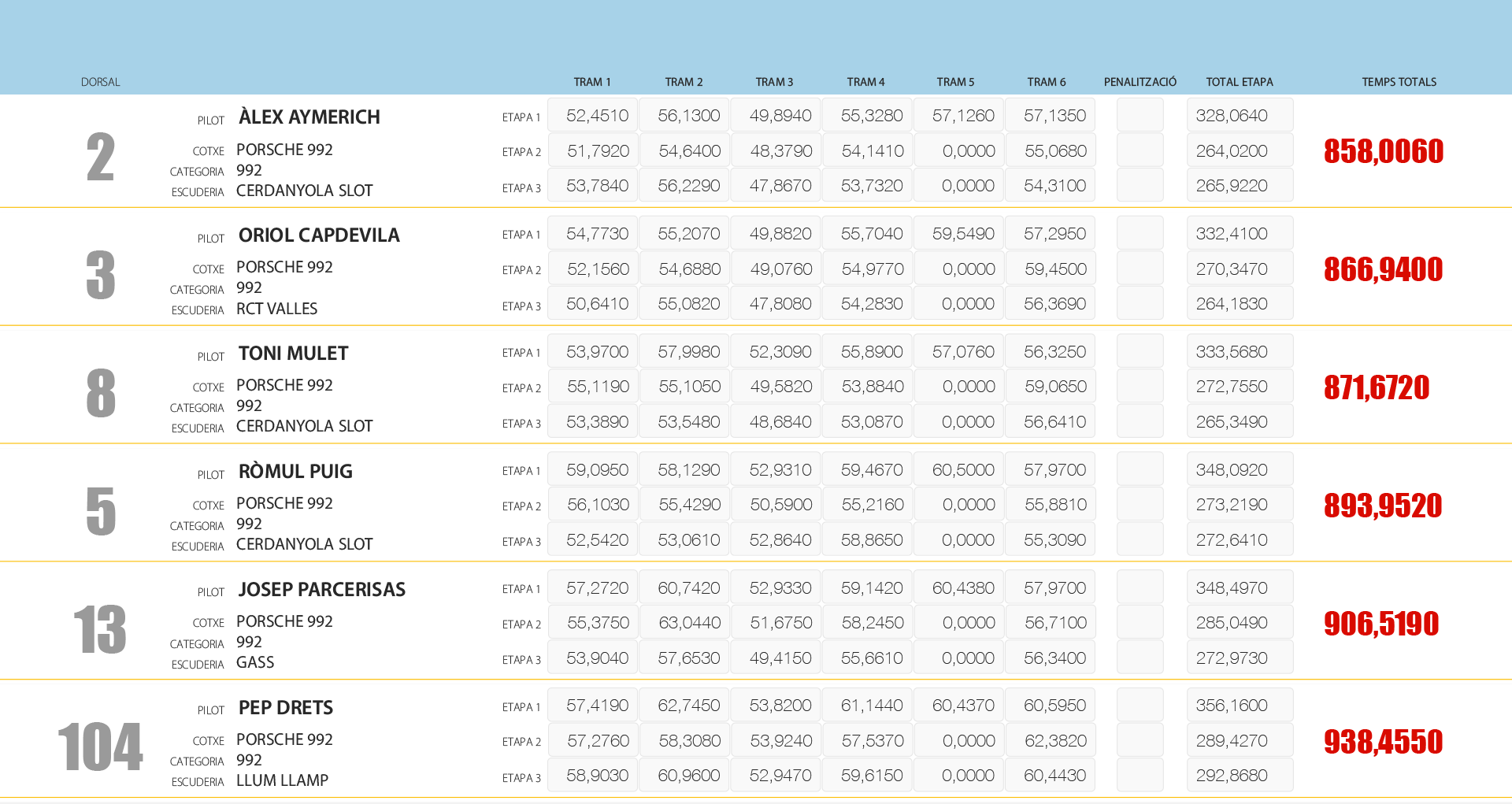This screenshot has height=804, width=1512.
Task: Select pilot JOSEP PARCERISAS
Action: [321, 590]
